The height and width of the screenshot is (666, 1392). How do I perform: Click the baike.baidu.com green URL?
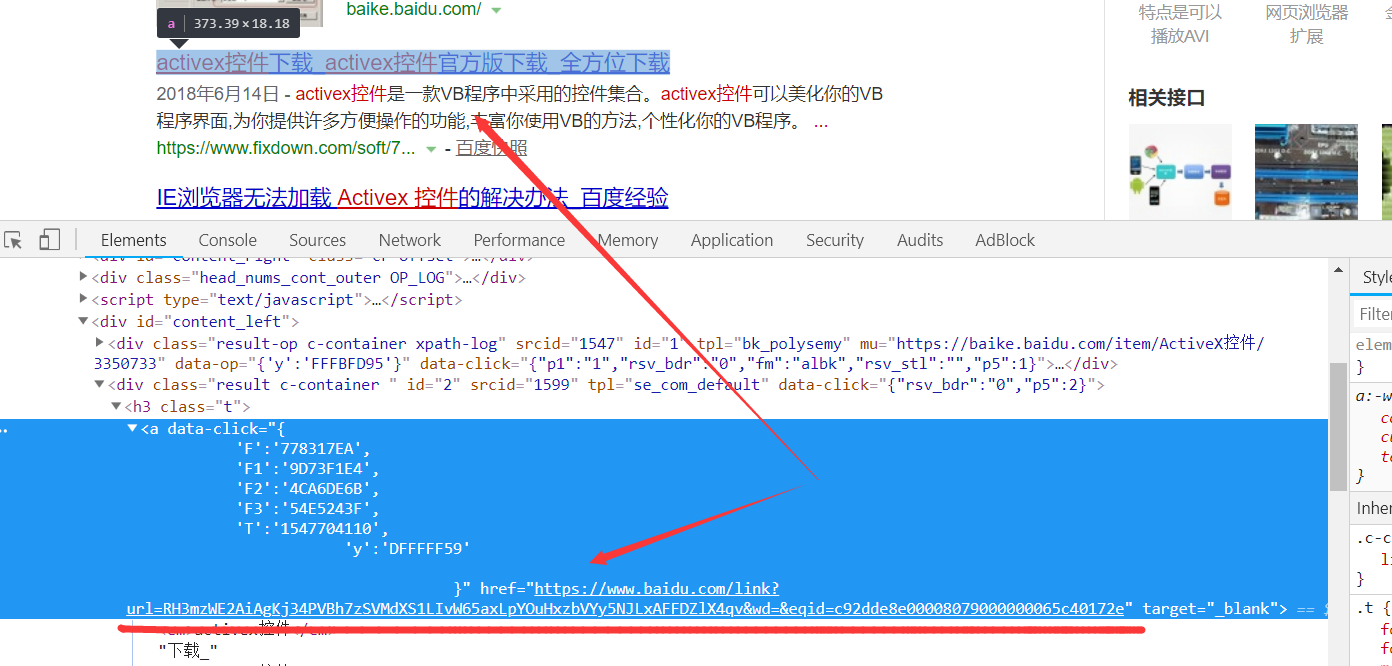[413, 10]
